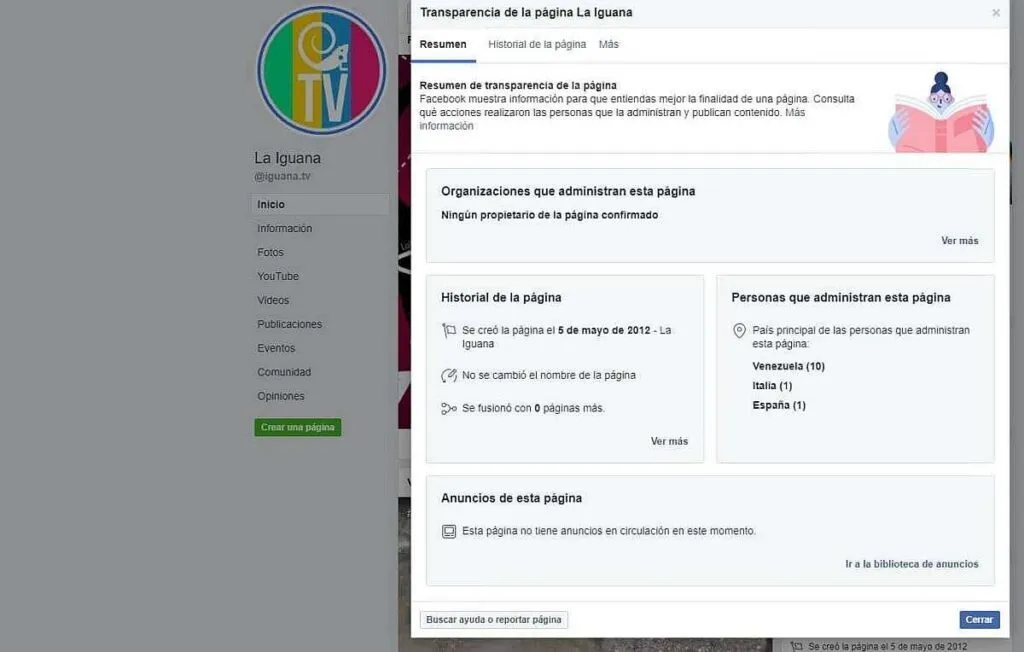Image resolution: width=1024 pixels, height=652 pixels.
Task: Click 'Buscar ayuda o reportar página' button
Action: click(494, 620)
